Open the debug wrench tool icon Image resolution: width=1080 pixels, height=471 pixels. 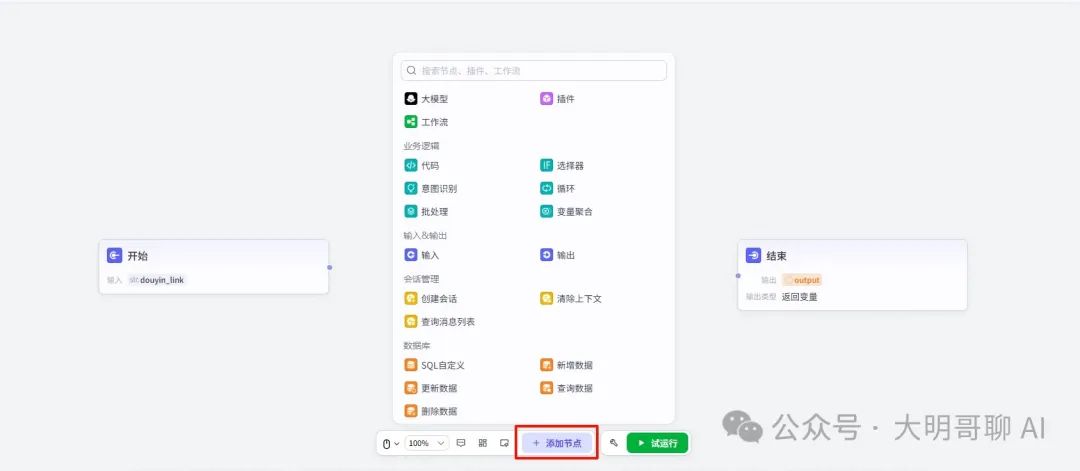click(x=614, y=443)
